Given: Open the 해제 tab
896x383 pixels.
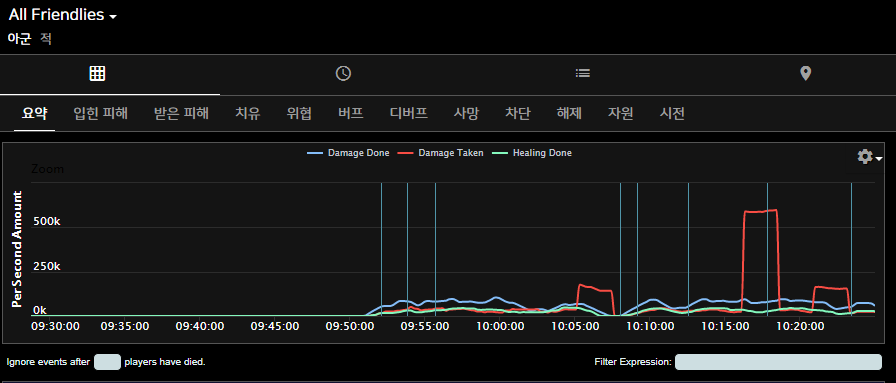Looking at the screenshot, I should (x=569, y=113).
